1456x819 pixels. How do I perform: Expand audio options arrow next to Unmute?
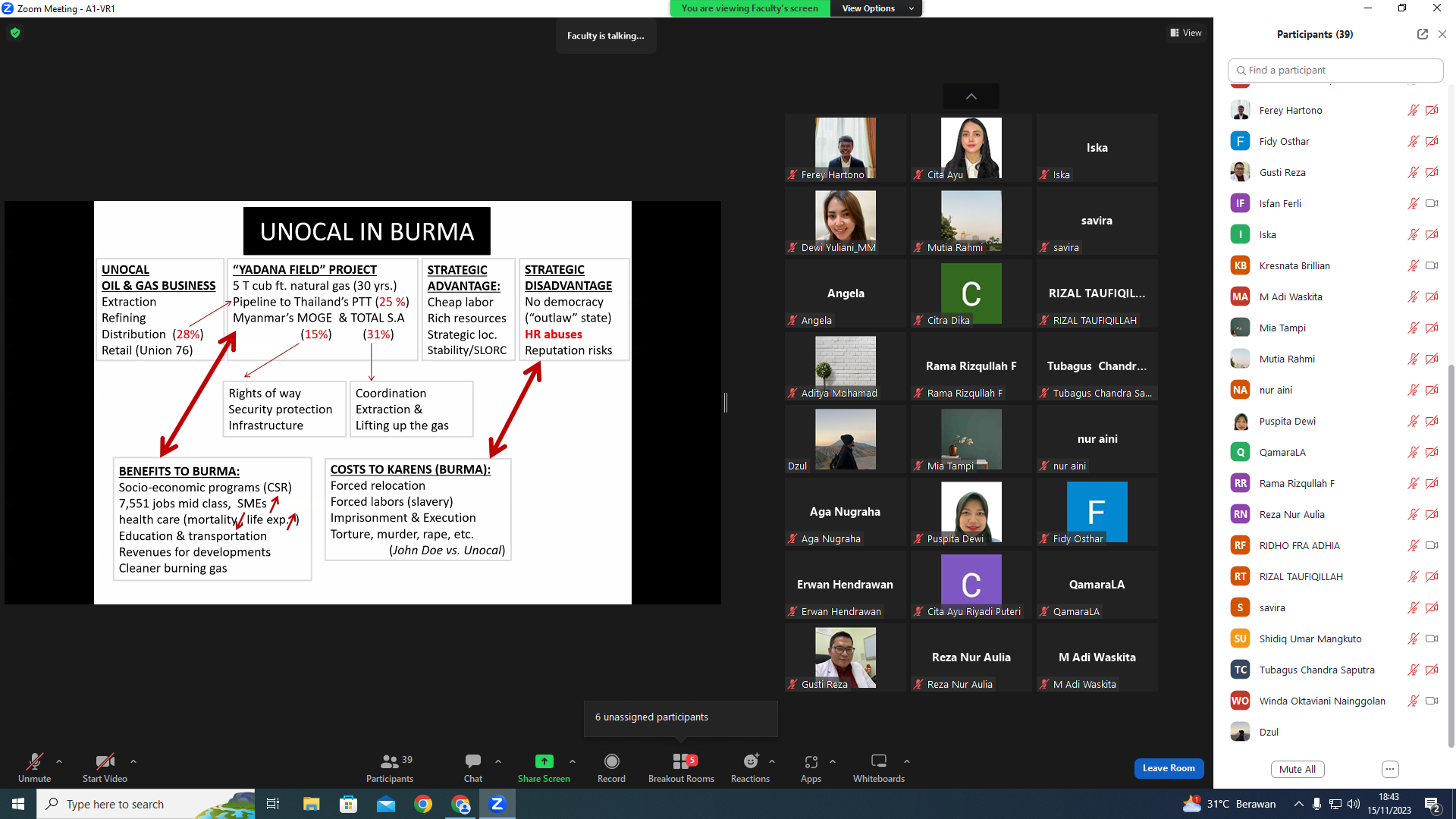59,761
